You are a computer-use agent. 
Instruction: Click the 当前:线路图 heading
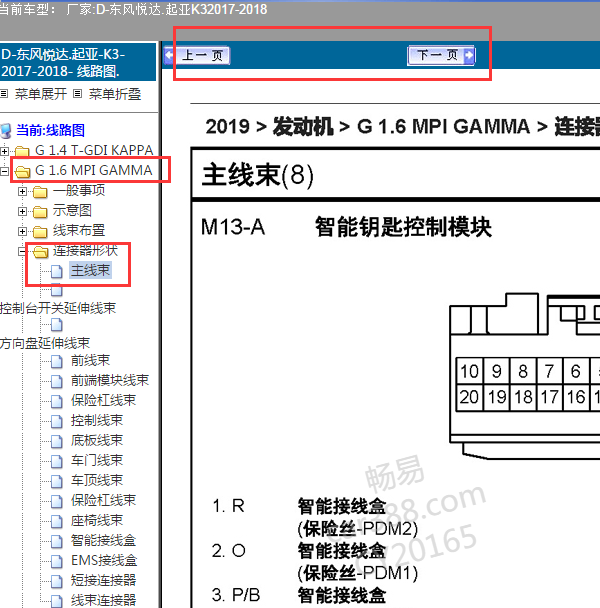click(50, 130)
